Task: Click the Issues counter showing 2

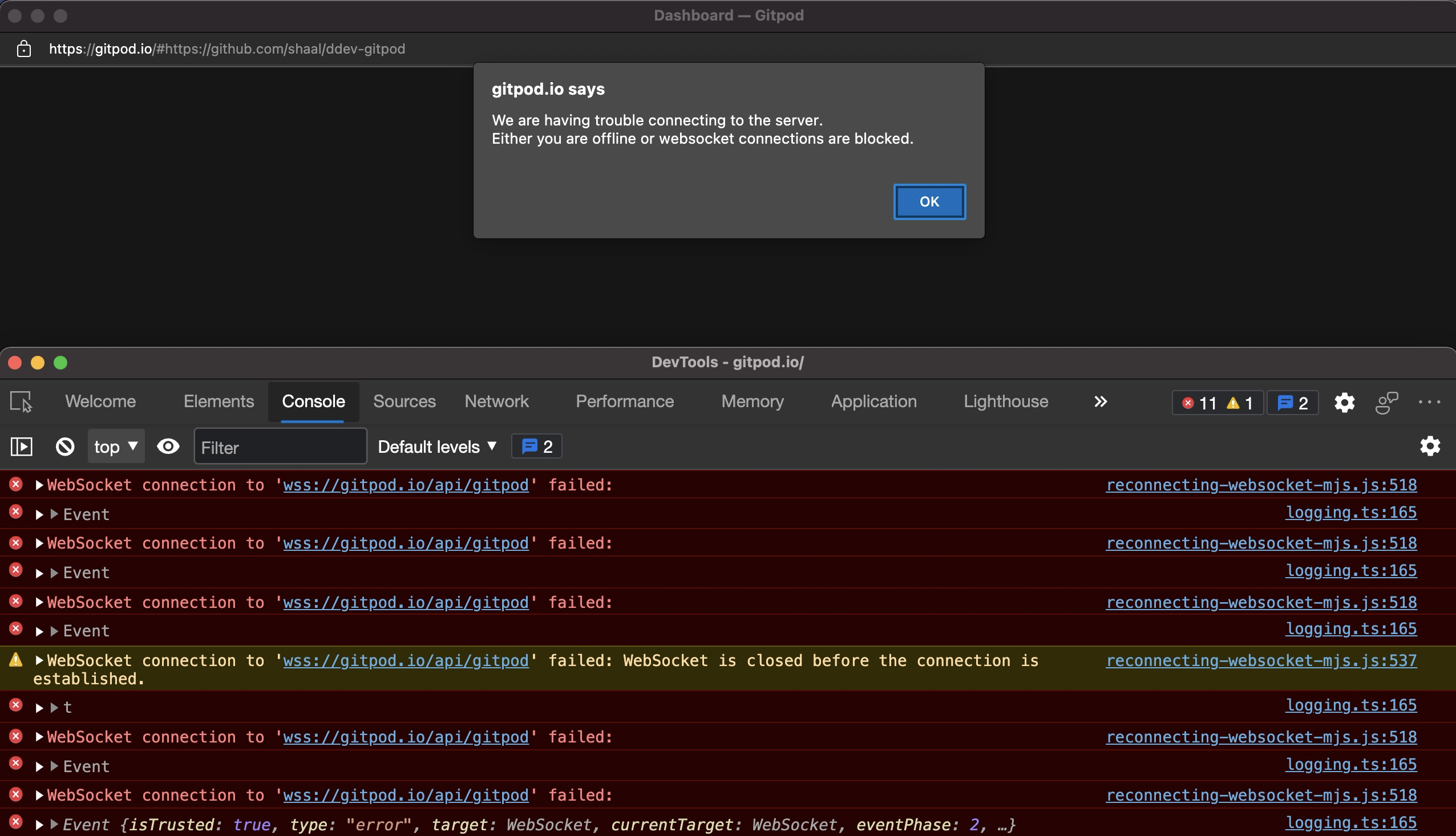Action: [x=1292, y=403]
